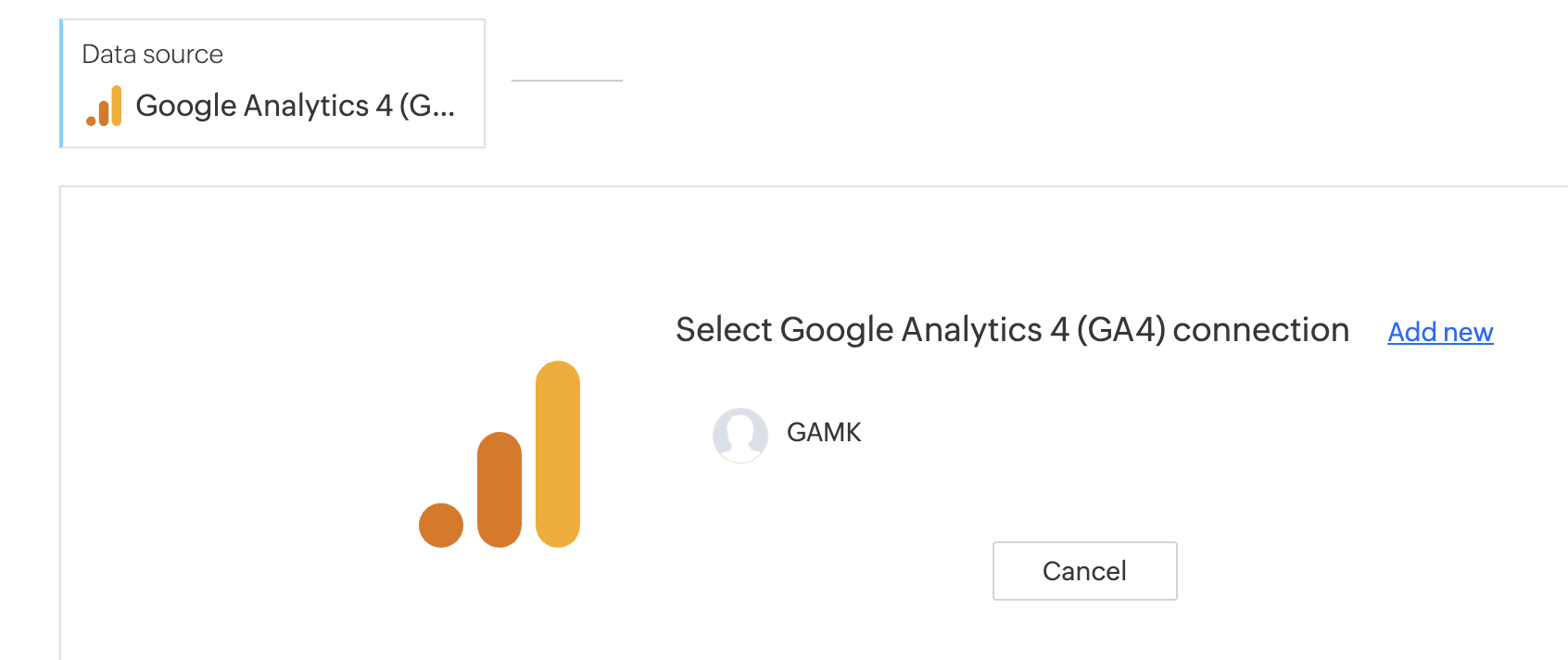Click the word 'new' in the Add new link

click(x=1468, y=332)
